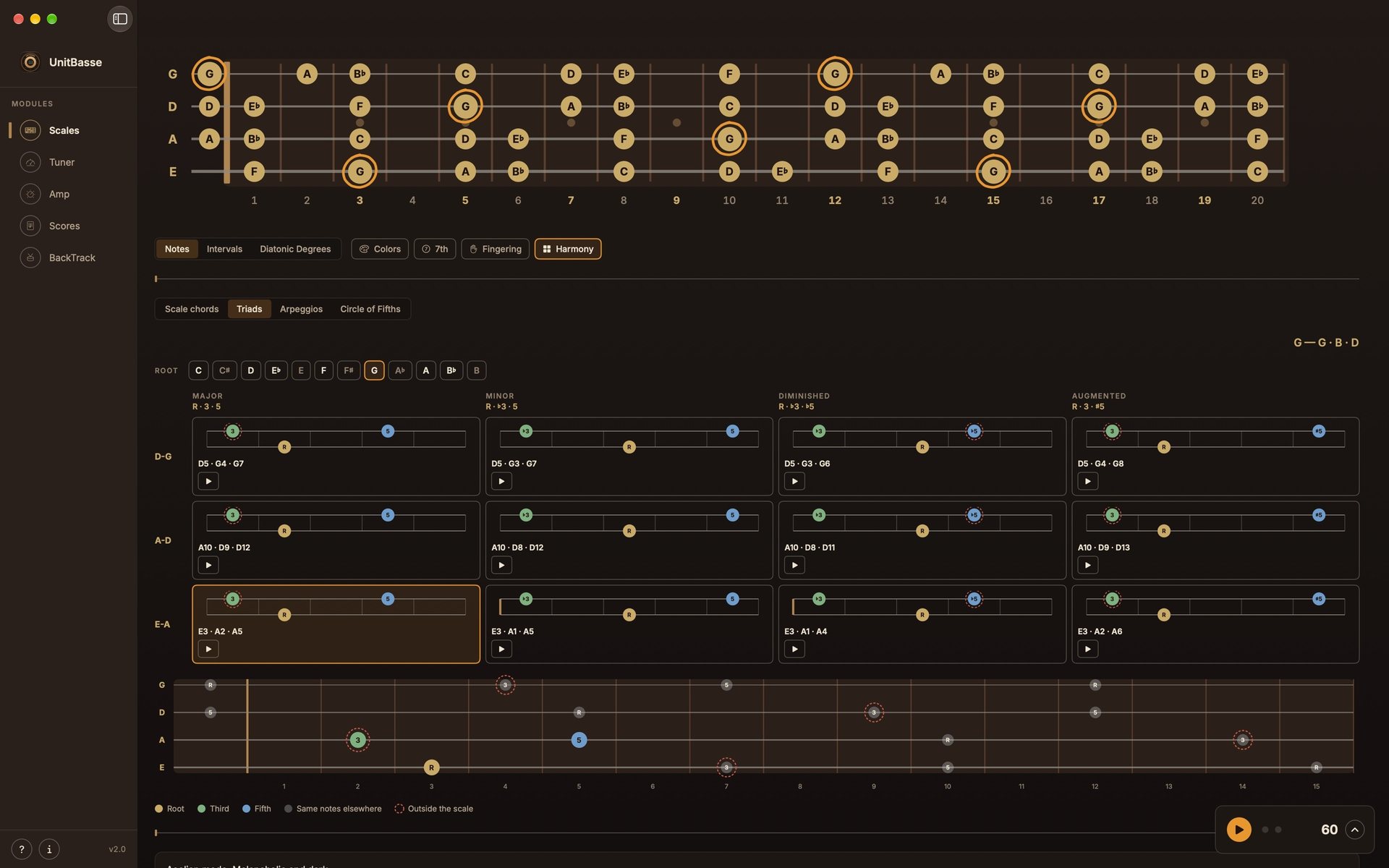The height and width of the screenshot is (868, 1389).
Task: Toggle the 7th option
Action: click(435, 249)
